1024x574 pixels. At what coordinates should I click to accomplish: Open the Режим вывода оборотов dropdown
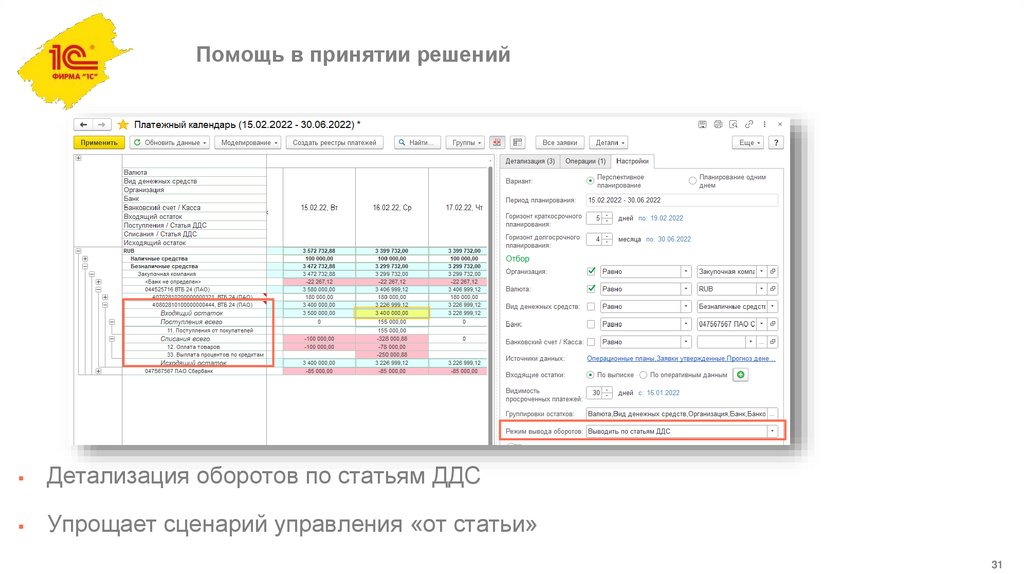point(773,431)
